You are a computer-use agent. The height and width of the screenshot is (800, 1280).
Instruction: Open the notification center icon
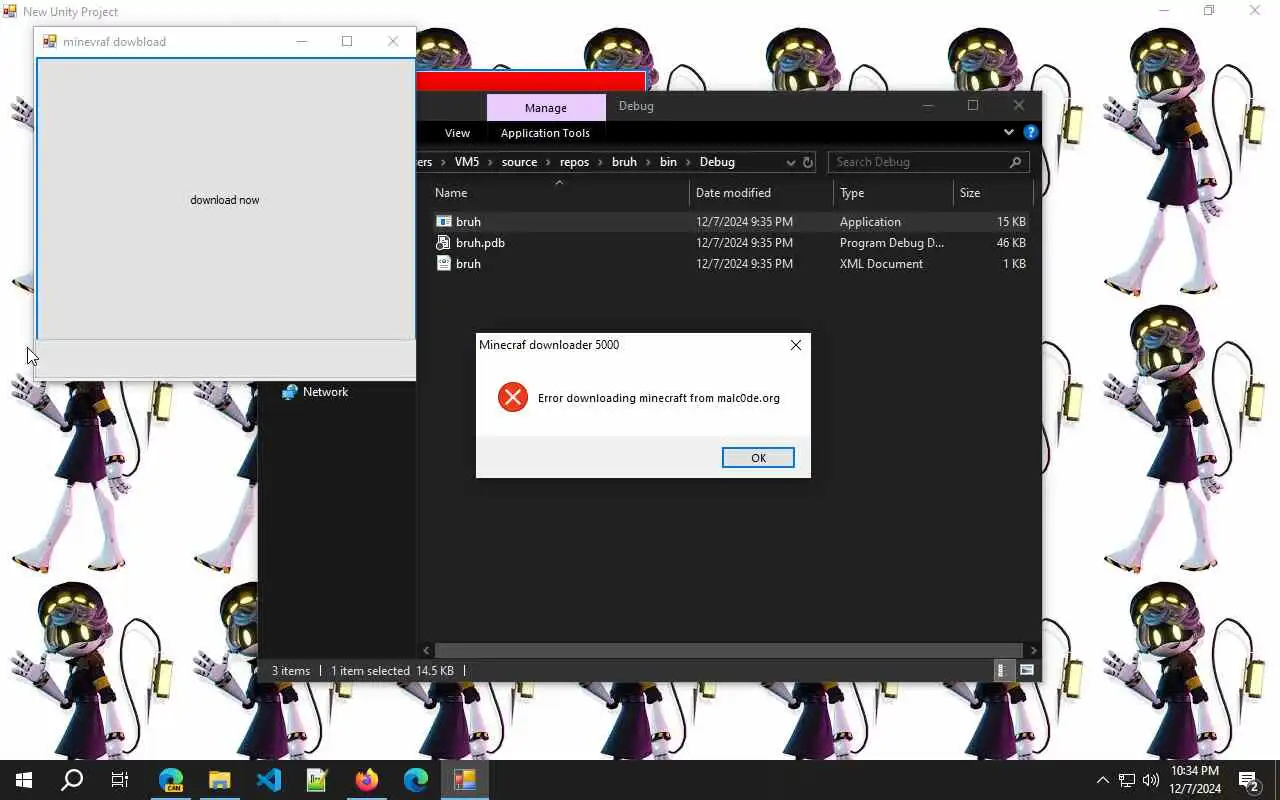point(1250,780)
